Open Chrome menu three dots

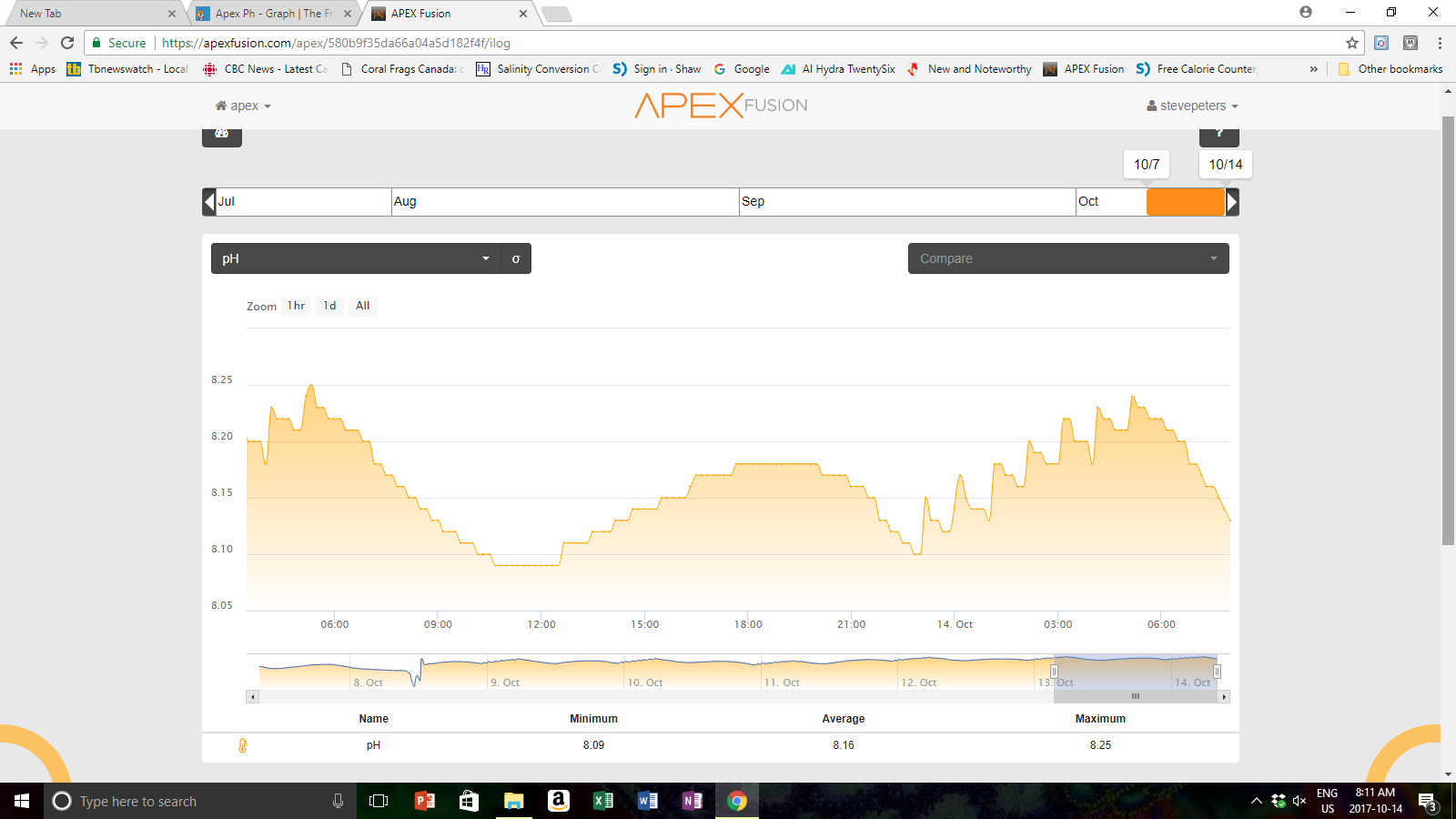1440,43
